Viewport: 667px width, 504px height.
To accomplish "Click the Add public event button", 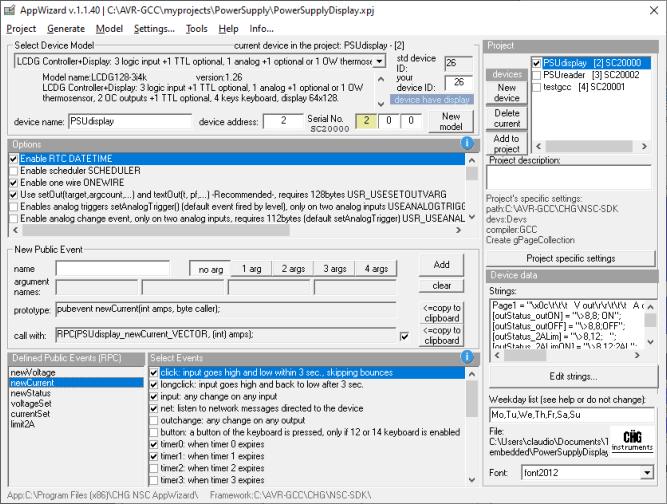I will point(441,265).
